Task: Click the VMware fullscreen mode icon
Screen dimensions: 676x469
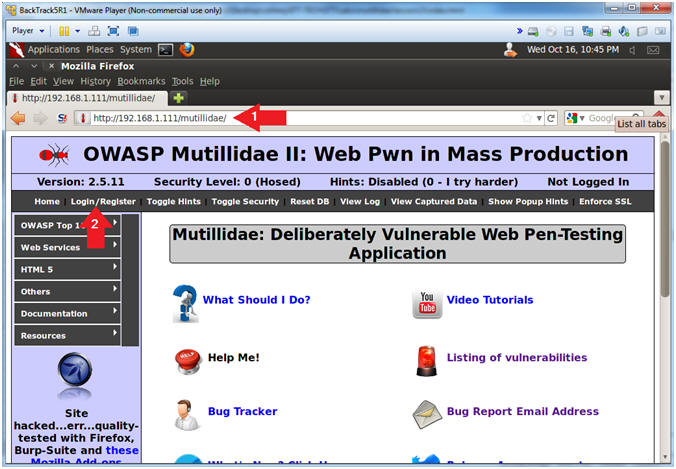Action: coord(113,31)
